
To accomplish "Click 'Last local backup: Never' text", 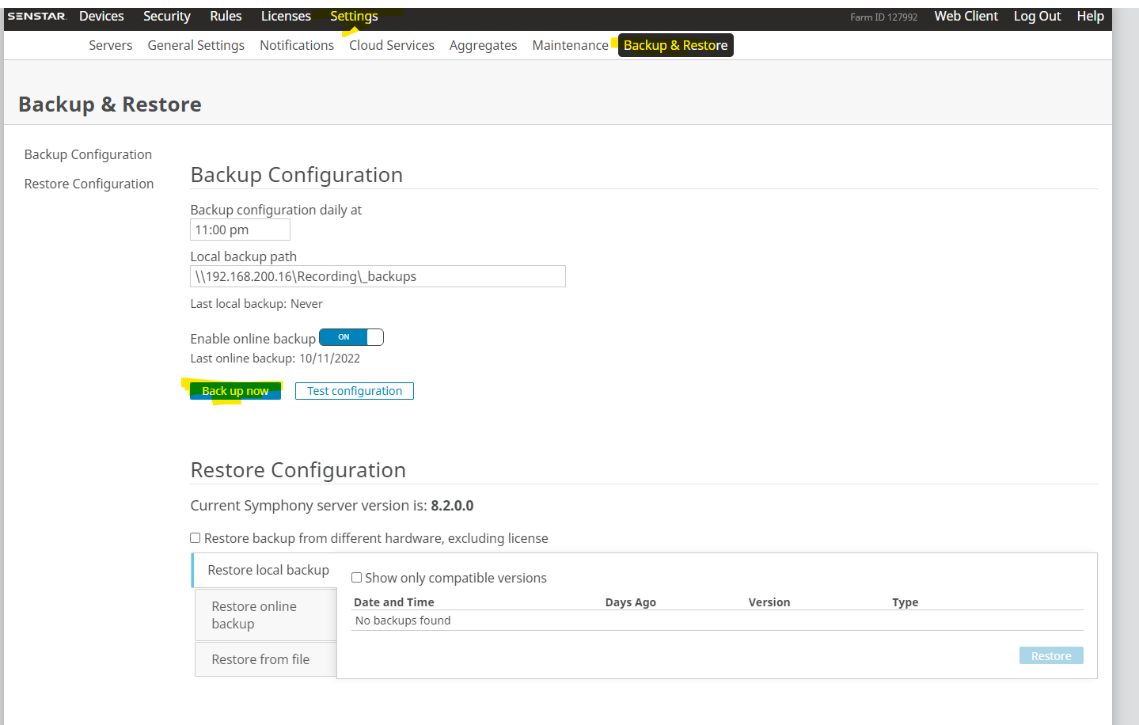I will pyautogui.click(x=256, y=304).
